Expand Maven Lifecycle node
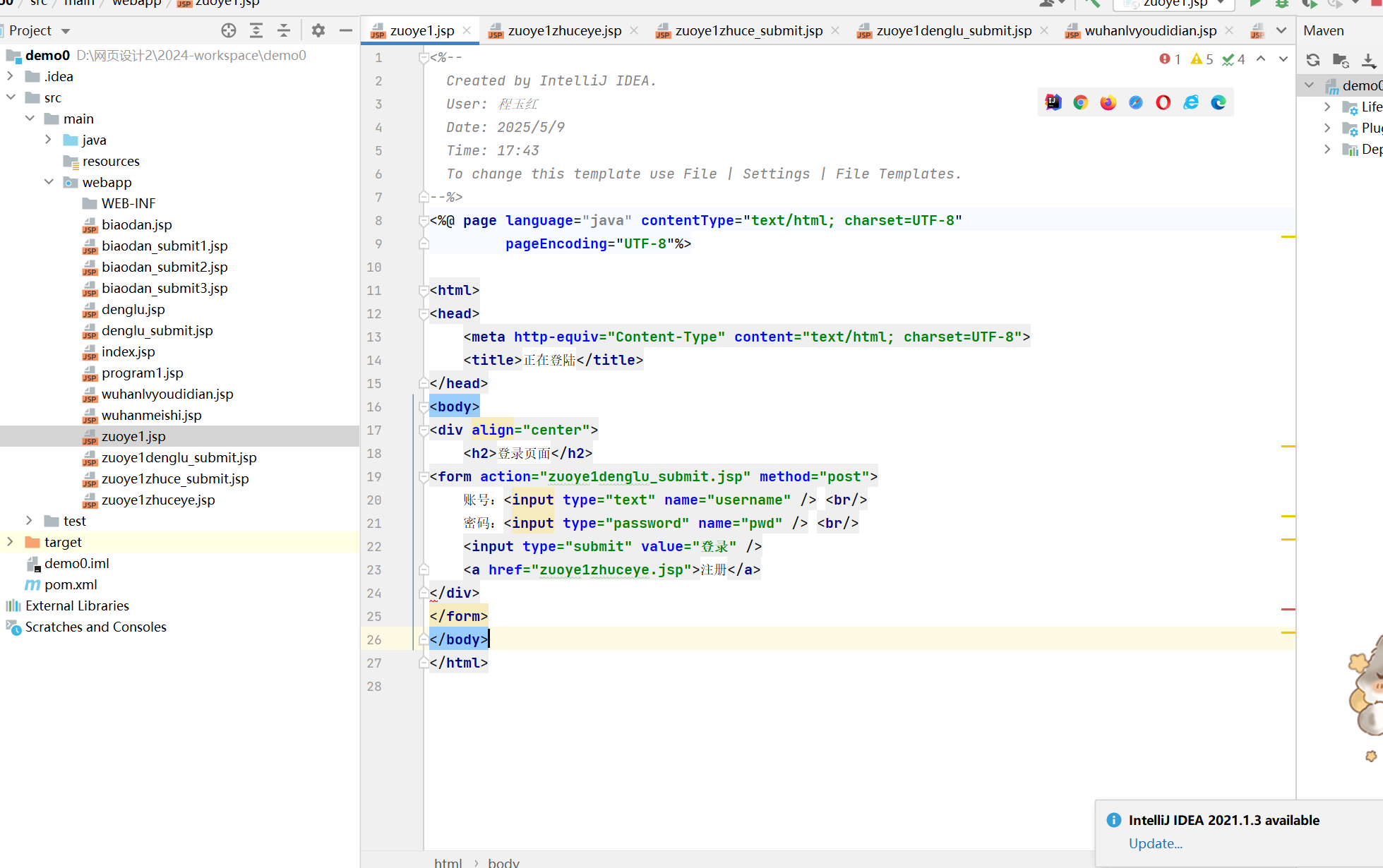Viewport: 1383px width, 868px height. coord(1327,107)
